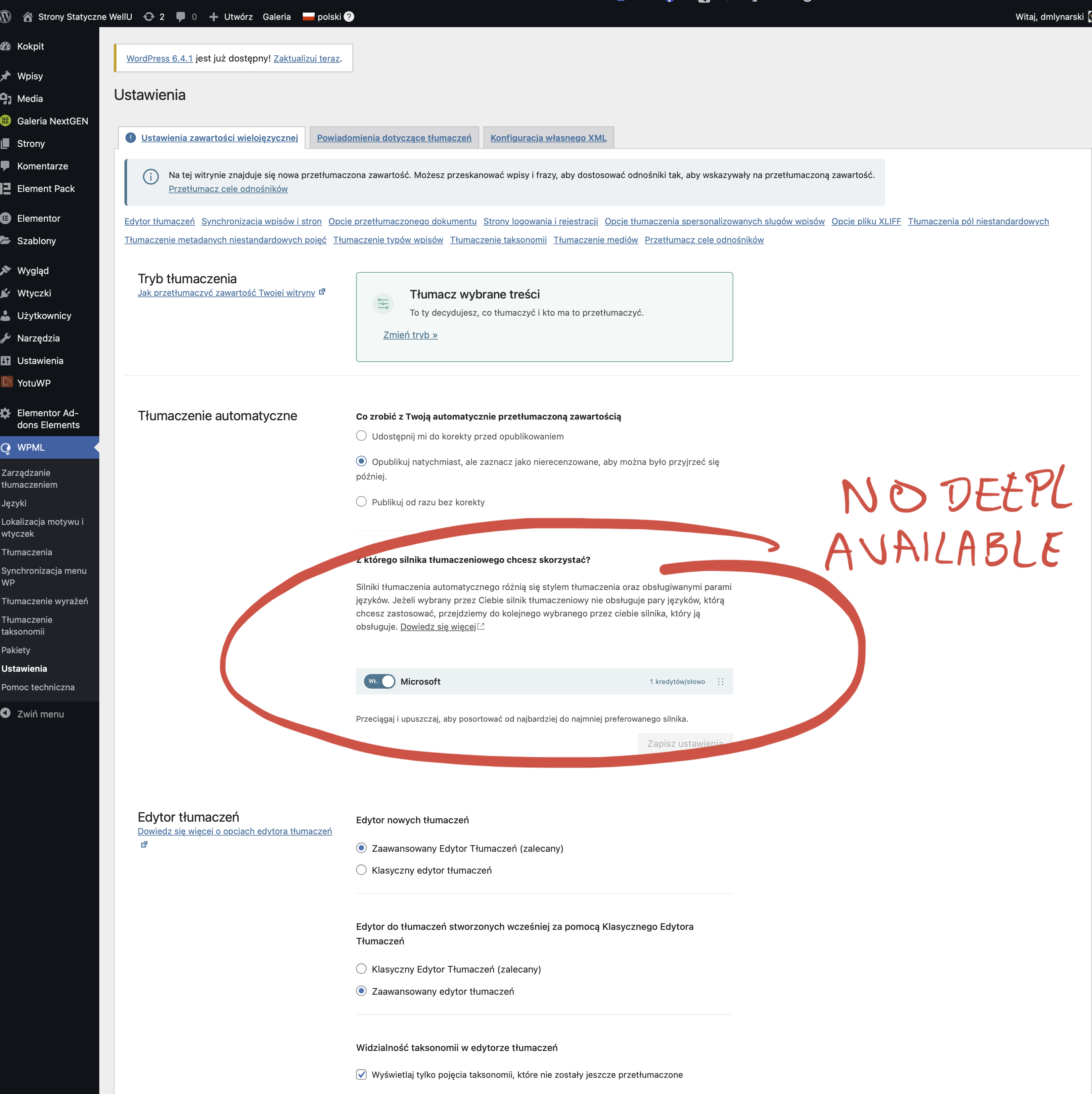This screenshot has width=1092, height=1094.
Task: Click the Szablony folder icon
Action: tap(6, 240)
